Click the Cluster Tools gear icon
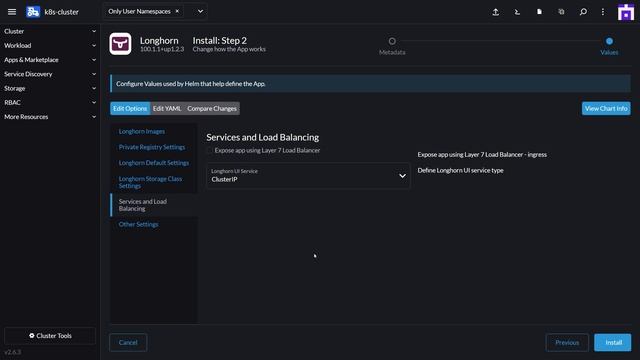 [x=31, y=336]
